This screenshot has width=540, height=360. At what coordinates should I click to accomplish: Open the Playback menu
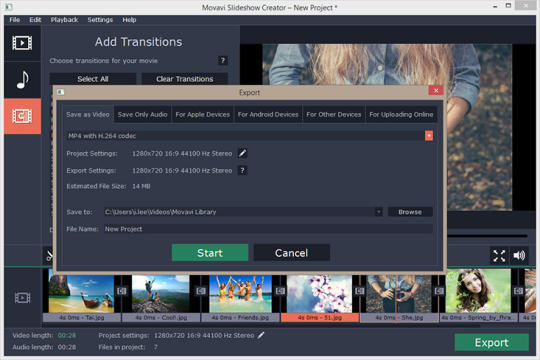[x=64, y=20]
